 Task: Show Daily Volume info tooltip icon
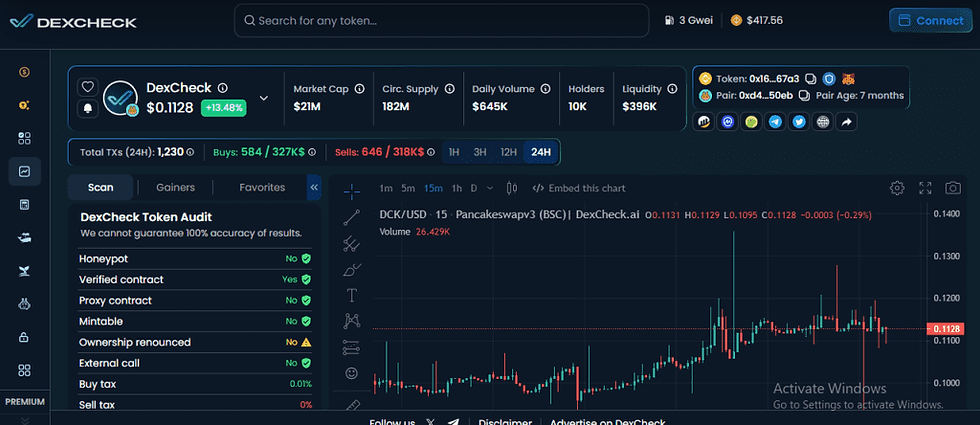pyautogui.click(x=546, y=89)
